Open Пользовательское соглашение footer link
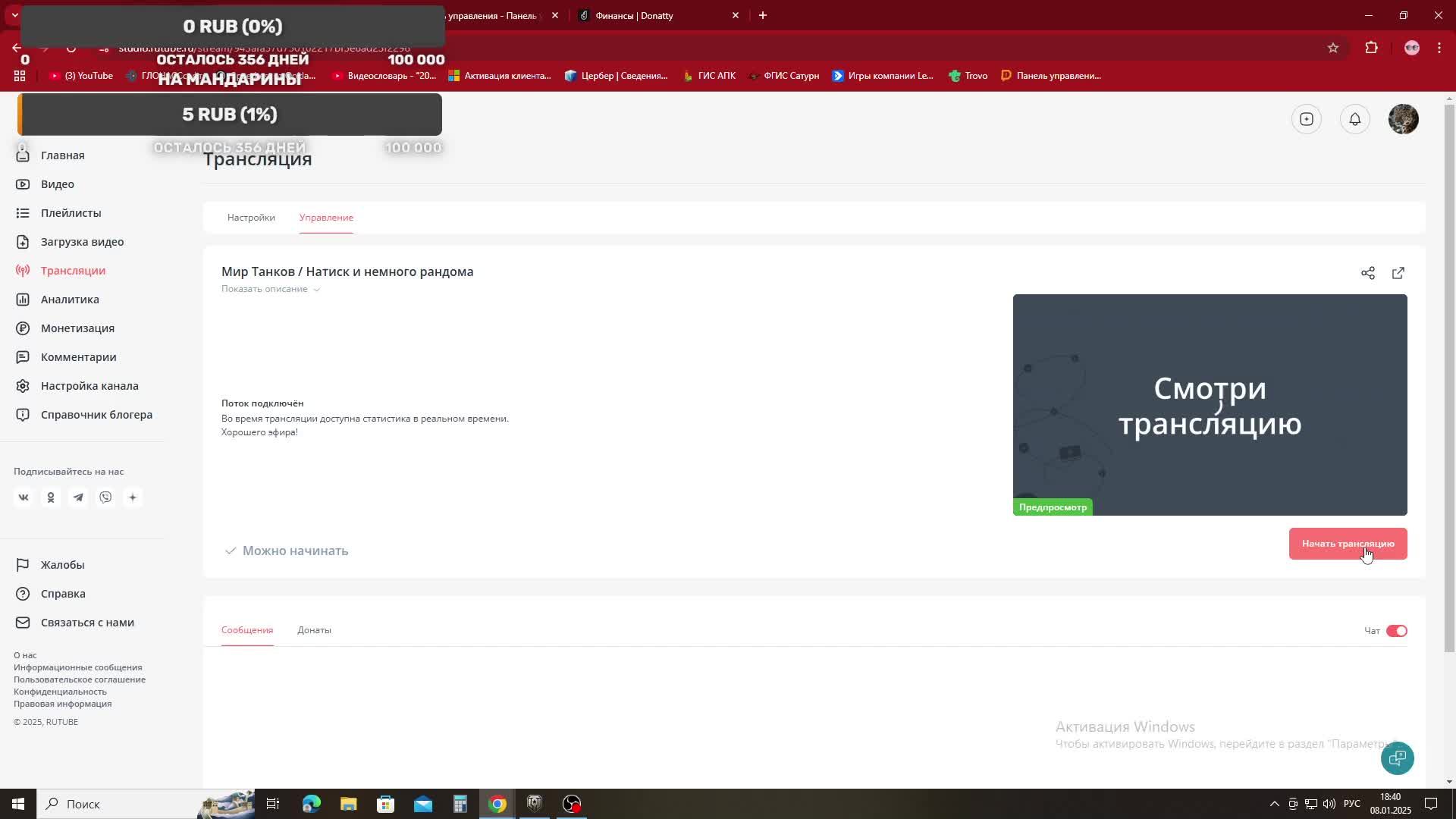The height and width of the screenshot is (819, 1456). coord(80,679)
